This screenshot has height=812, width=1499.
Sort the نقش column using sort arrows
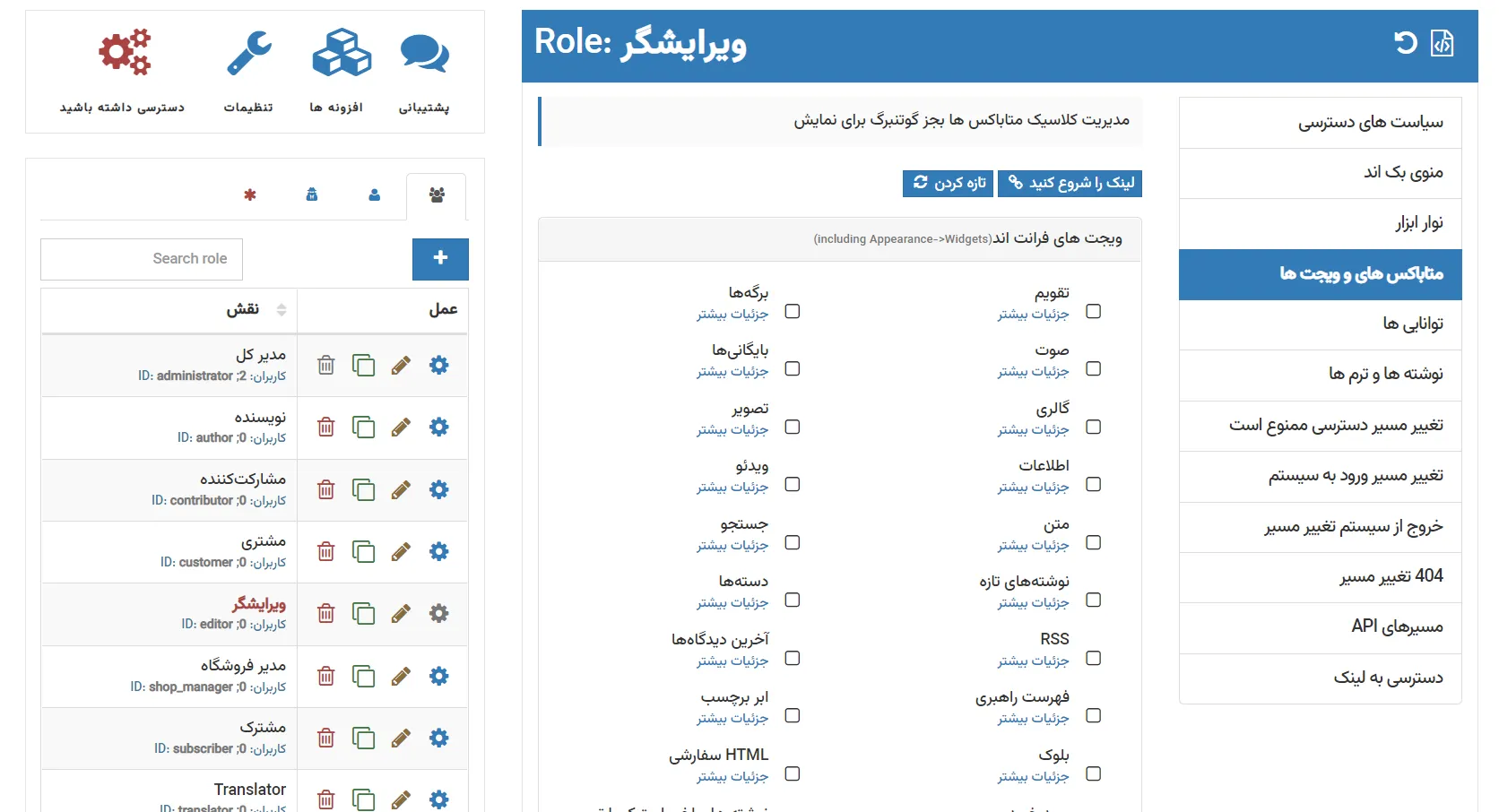(282, 310)
